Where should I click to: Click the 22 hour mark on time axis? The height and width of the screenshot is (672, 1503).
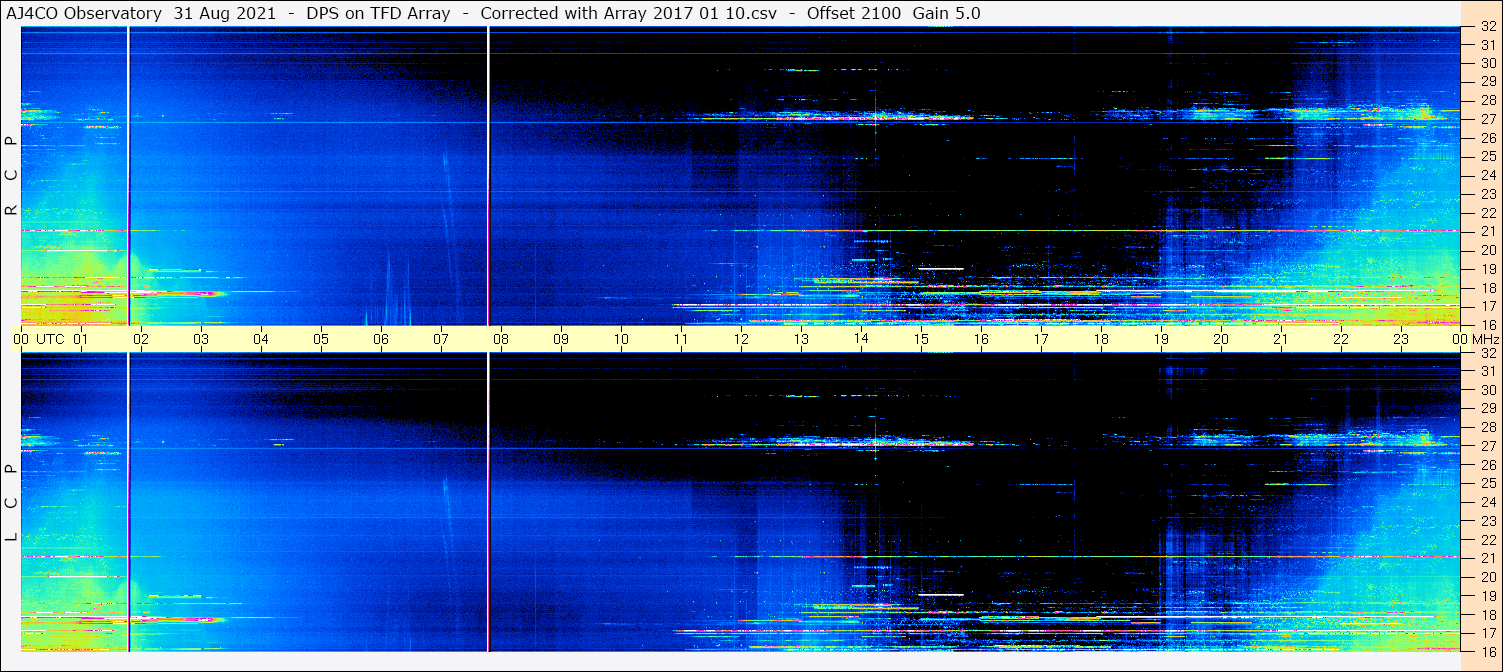point(1341,339)
